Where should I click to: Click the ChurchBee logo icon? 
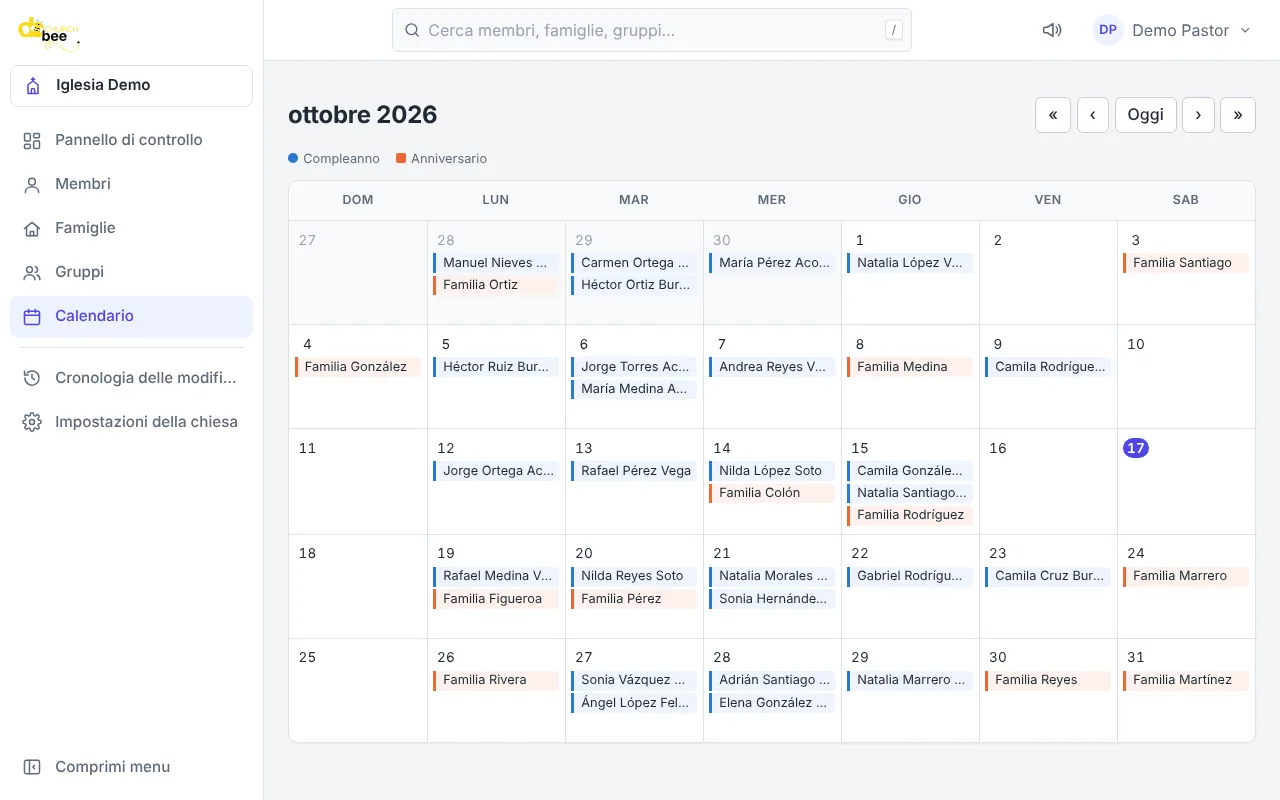(x=48, y=32)
